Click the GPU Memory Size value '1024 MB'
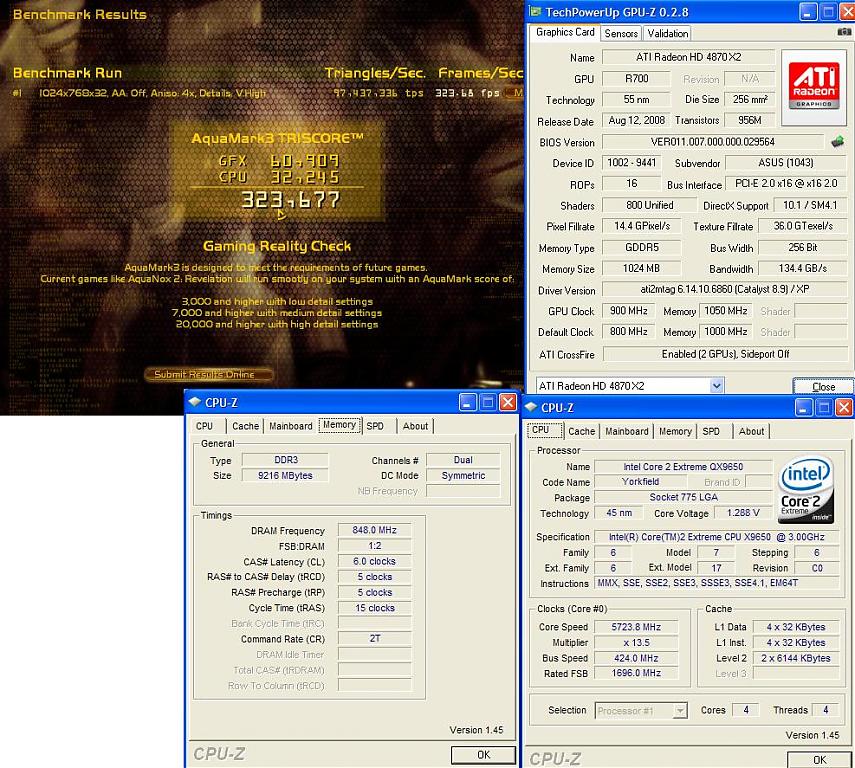 point(641,268)
